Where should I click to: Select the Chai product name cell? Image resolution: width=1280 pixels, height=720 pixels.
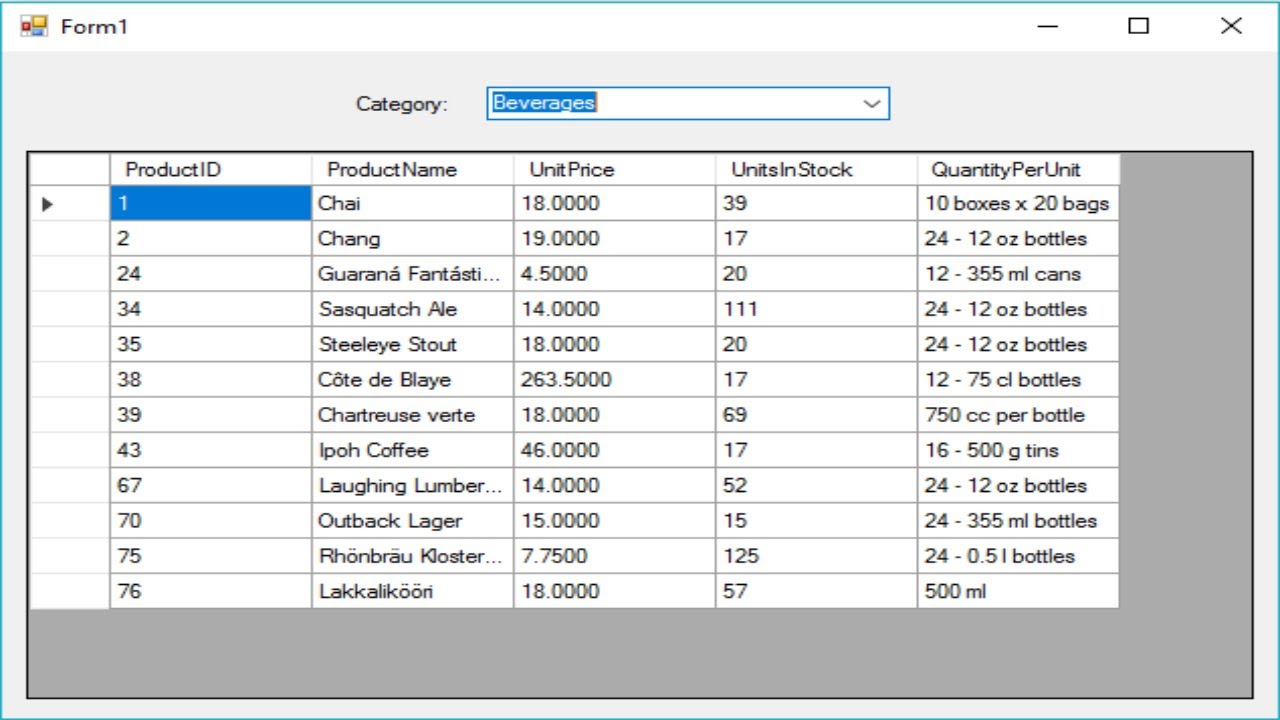tap(413, 203)
